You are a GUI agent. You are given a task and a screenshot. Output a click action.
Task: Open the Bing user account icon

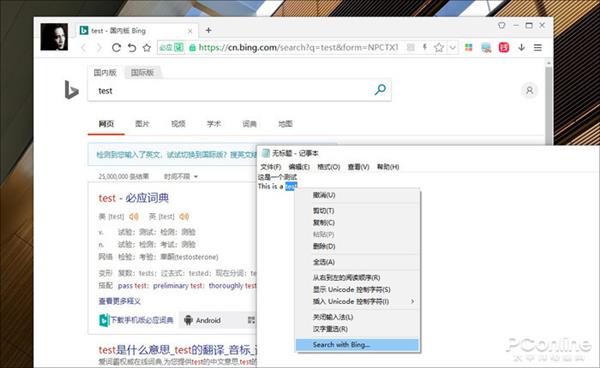530,90
